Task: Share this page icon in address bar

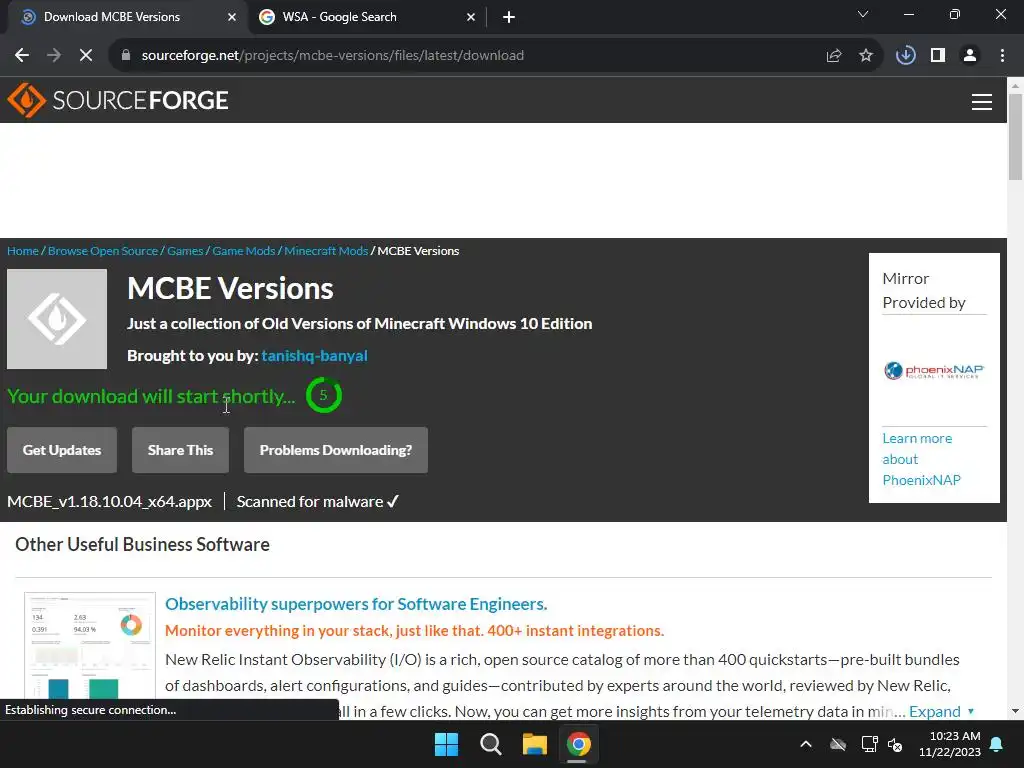Action: click(834, 56)
